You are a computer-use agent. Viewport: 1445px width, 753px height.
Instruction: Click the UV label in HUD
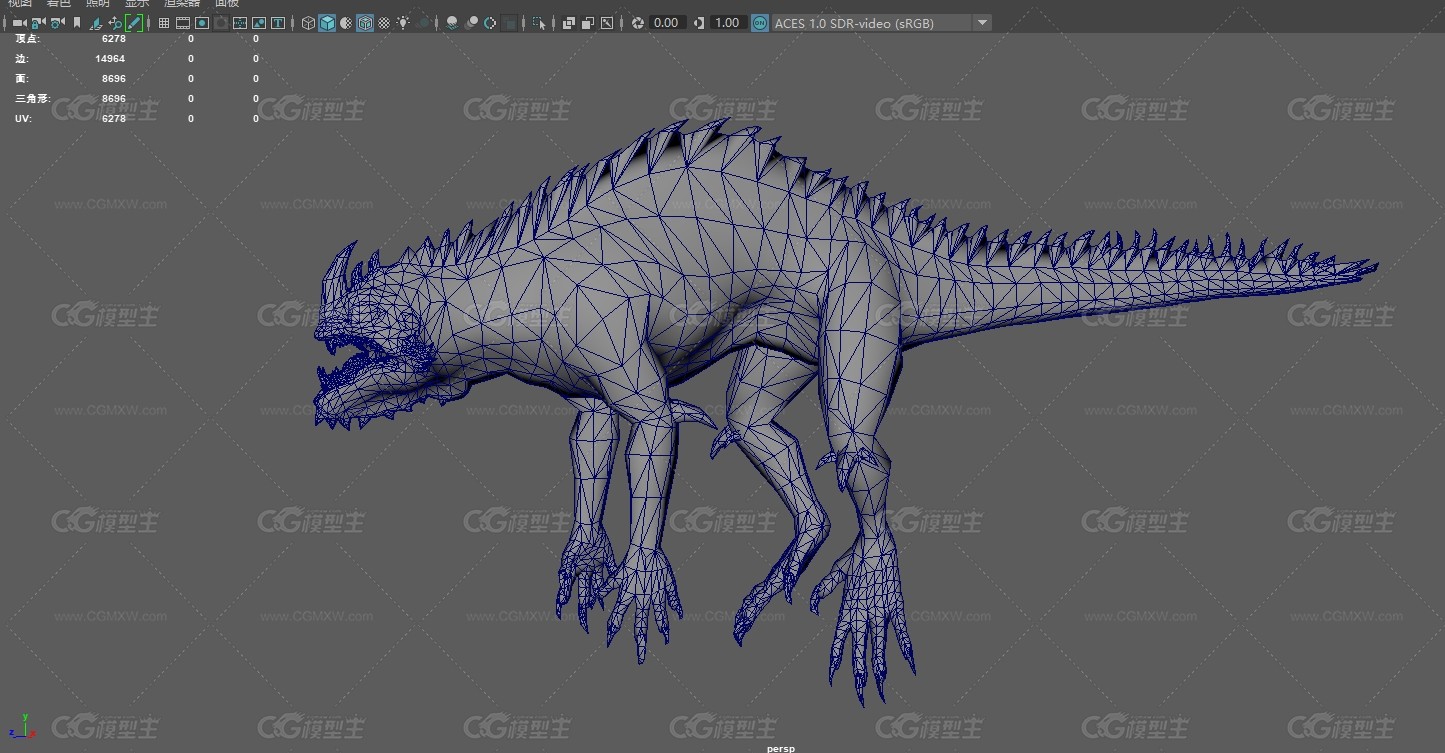[x=23, y=119]
